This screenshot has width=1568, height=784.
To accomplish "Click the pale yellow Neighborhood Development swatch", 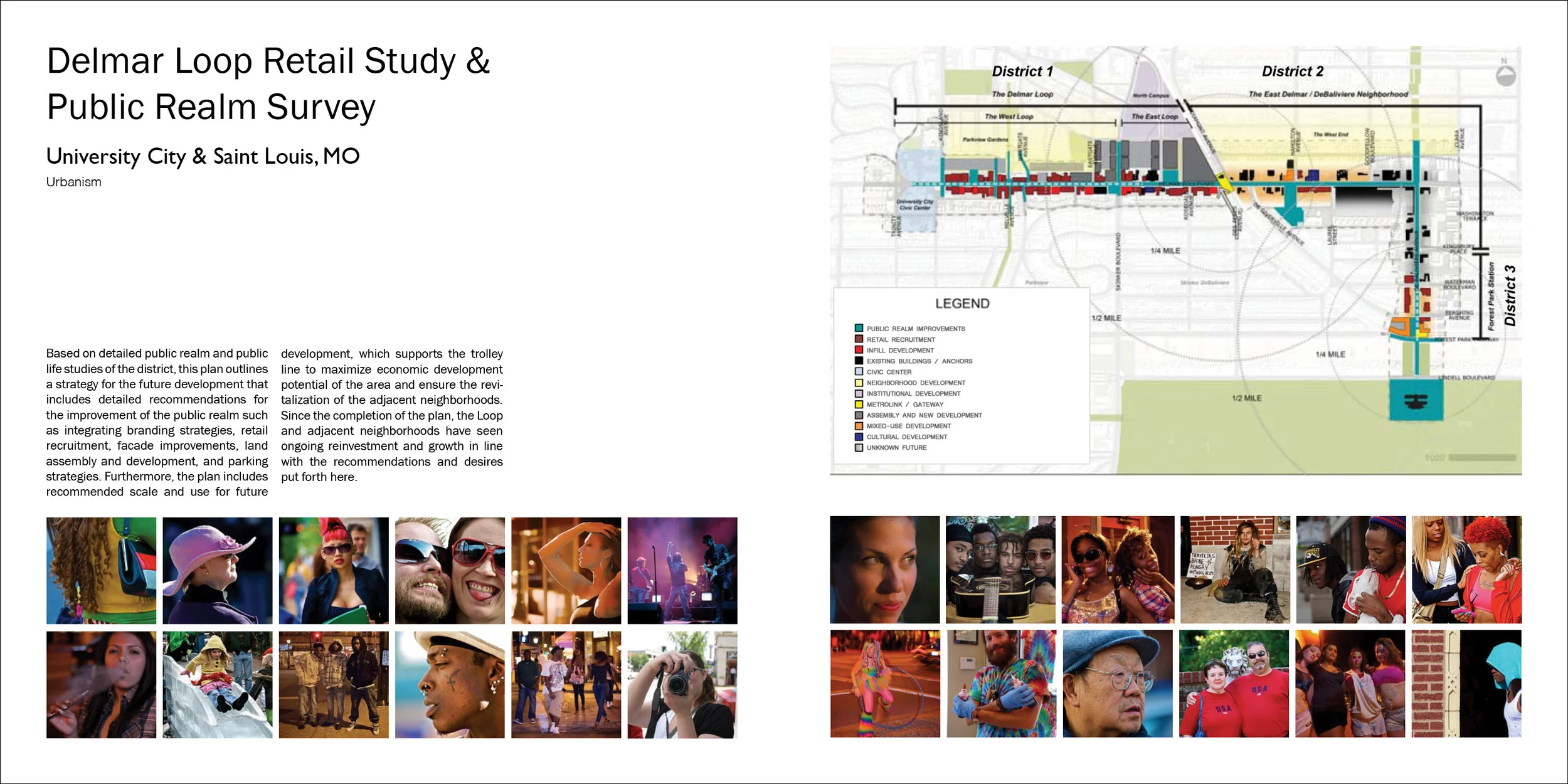I will pyautogui.click(x=859, y=383).
